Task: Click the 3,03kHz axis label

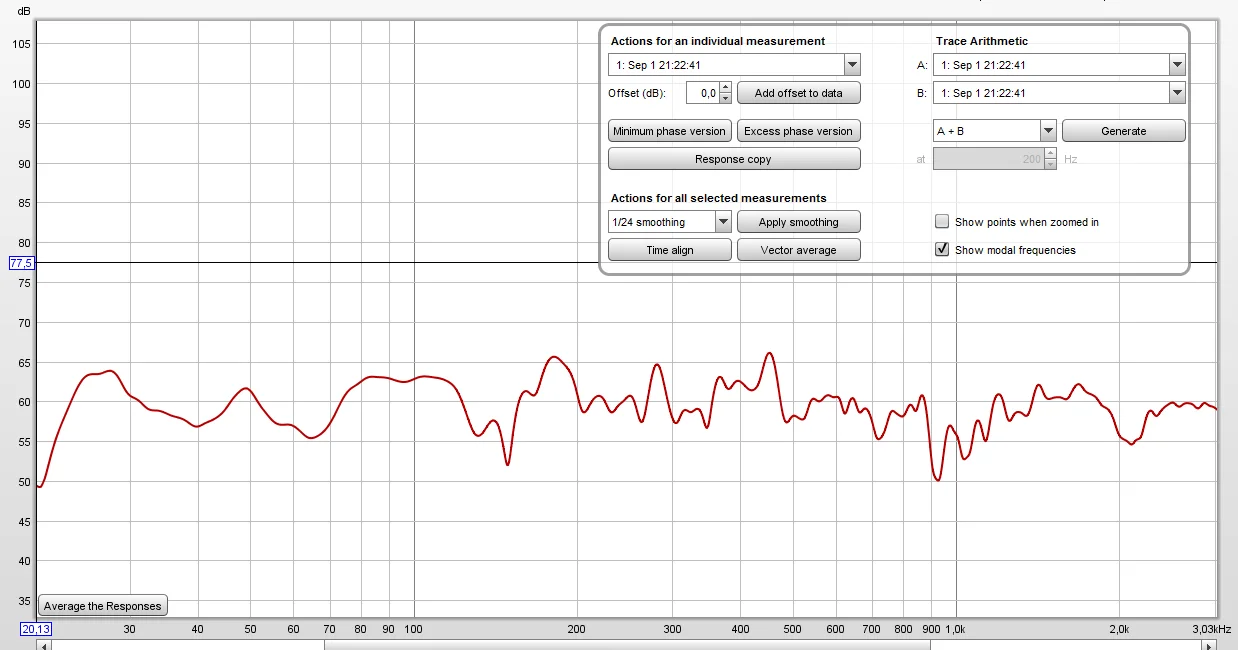Action: coord(1211,629)
